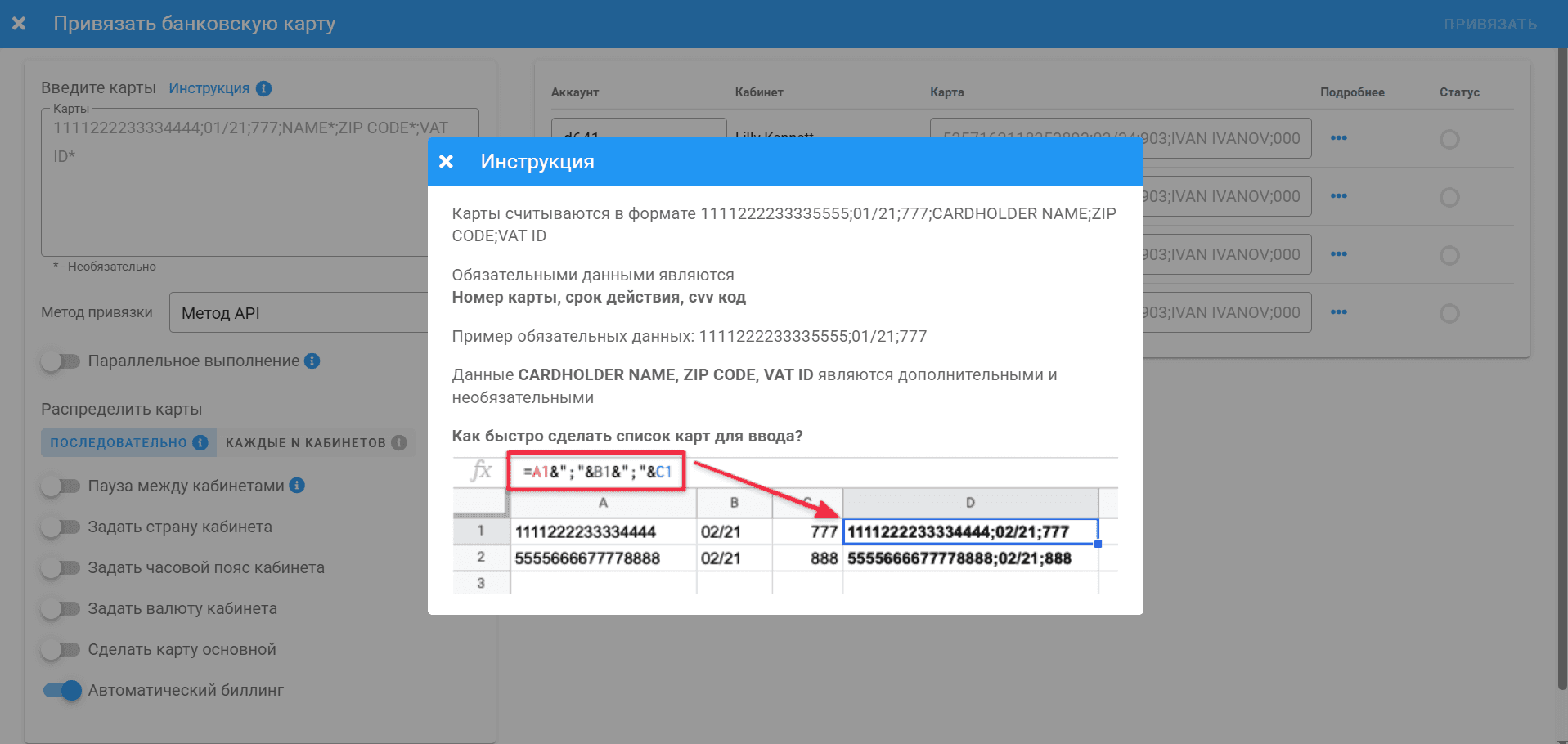Turn off Автоматический биллинг switch
1568x744 pixels.
[x=62, y=691]
